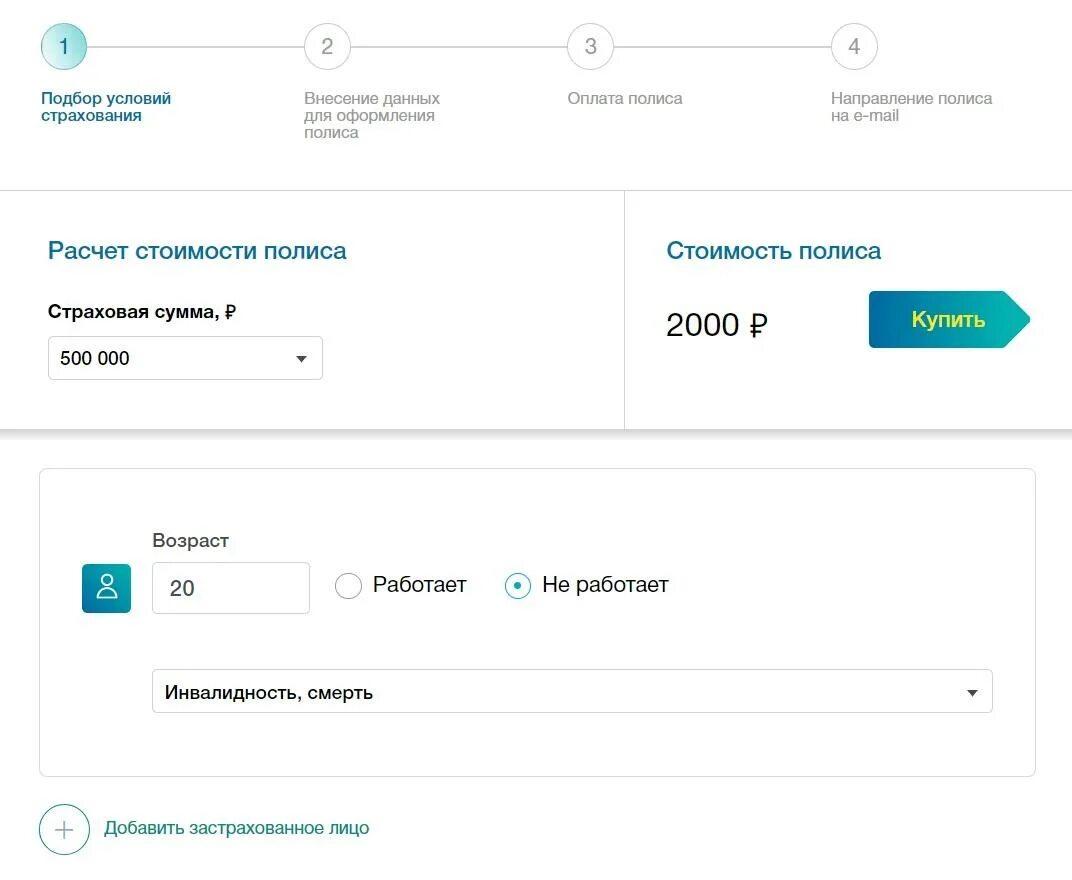Click the "Возраст" age input field
Viewport: 1072px width, 880px height.
click(231, 588)
